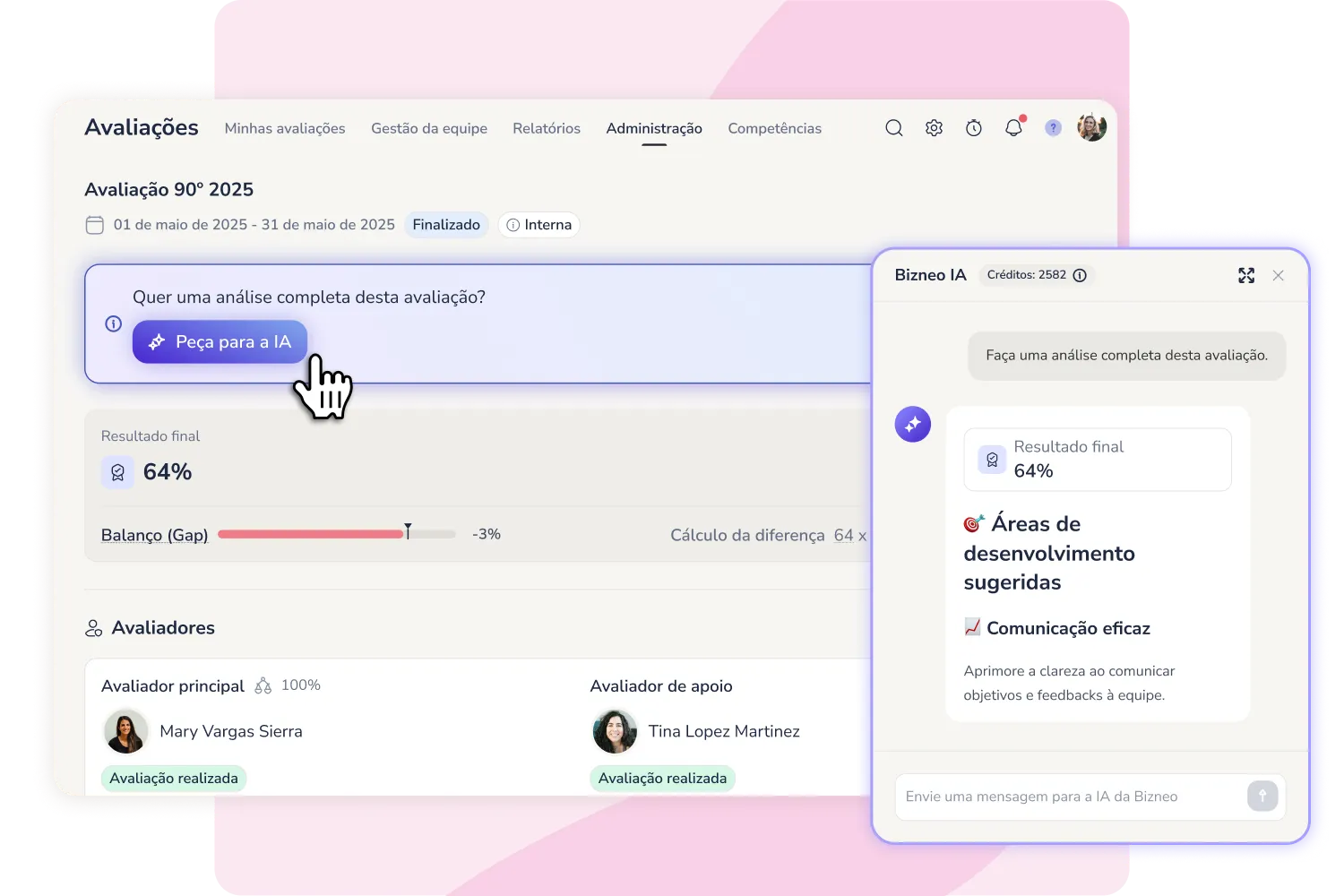Open the settings gear icon

[934, 128]
